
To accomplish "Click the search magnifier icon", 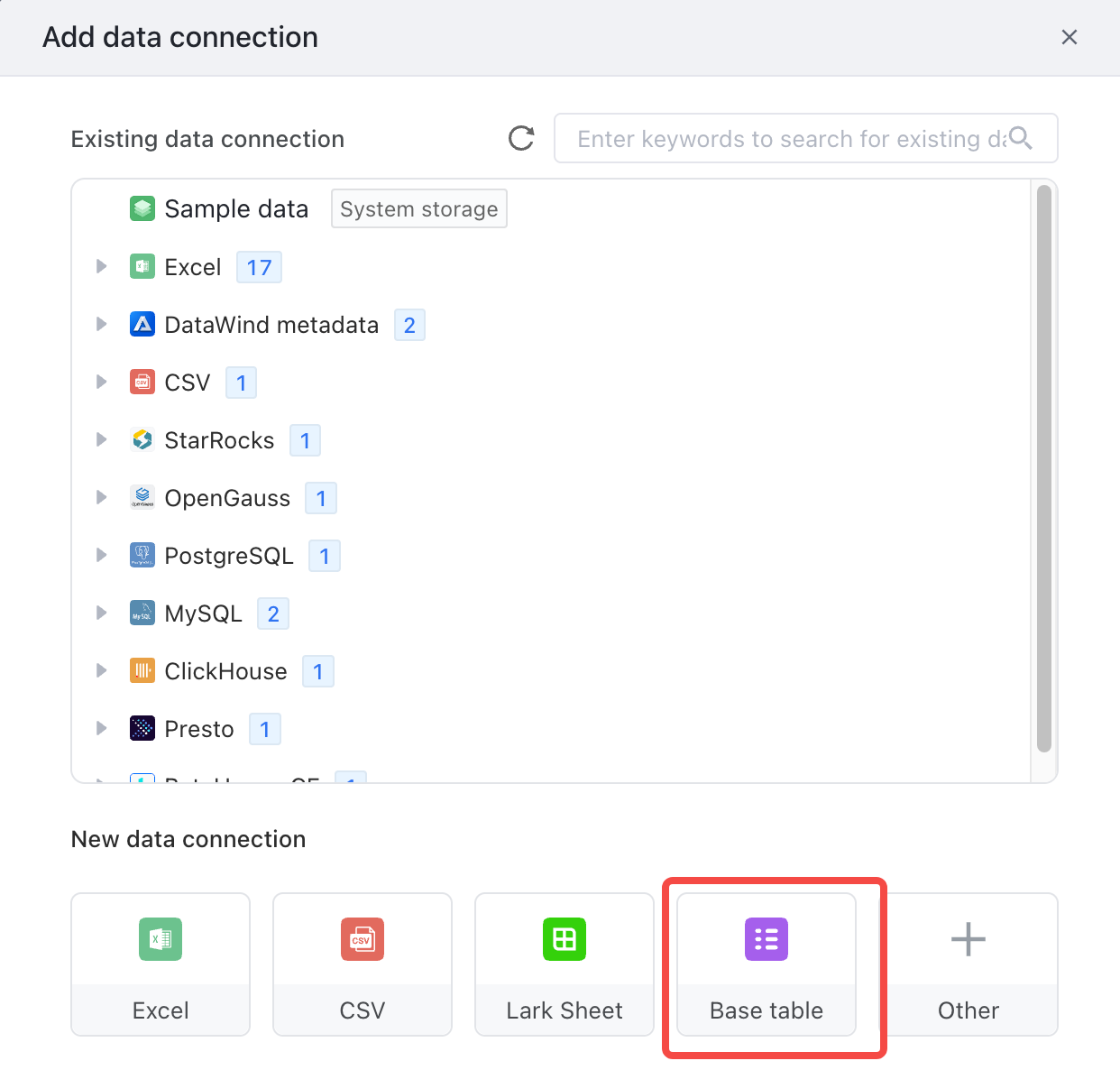I will pos(1020,137).
